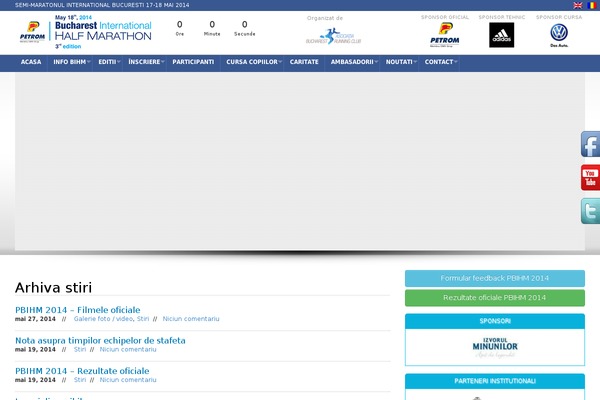Expand the INSCRIERE dropdown menu
The image size is (600, 400).
[144, 62]
